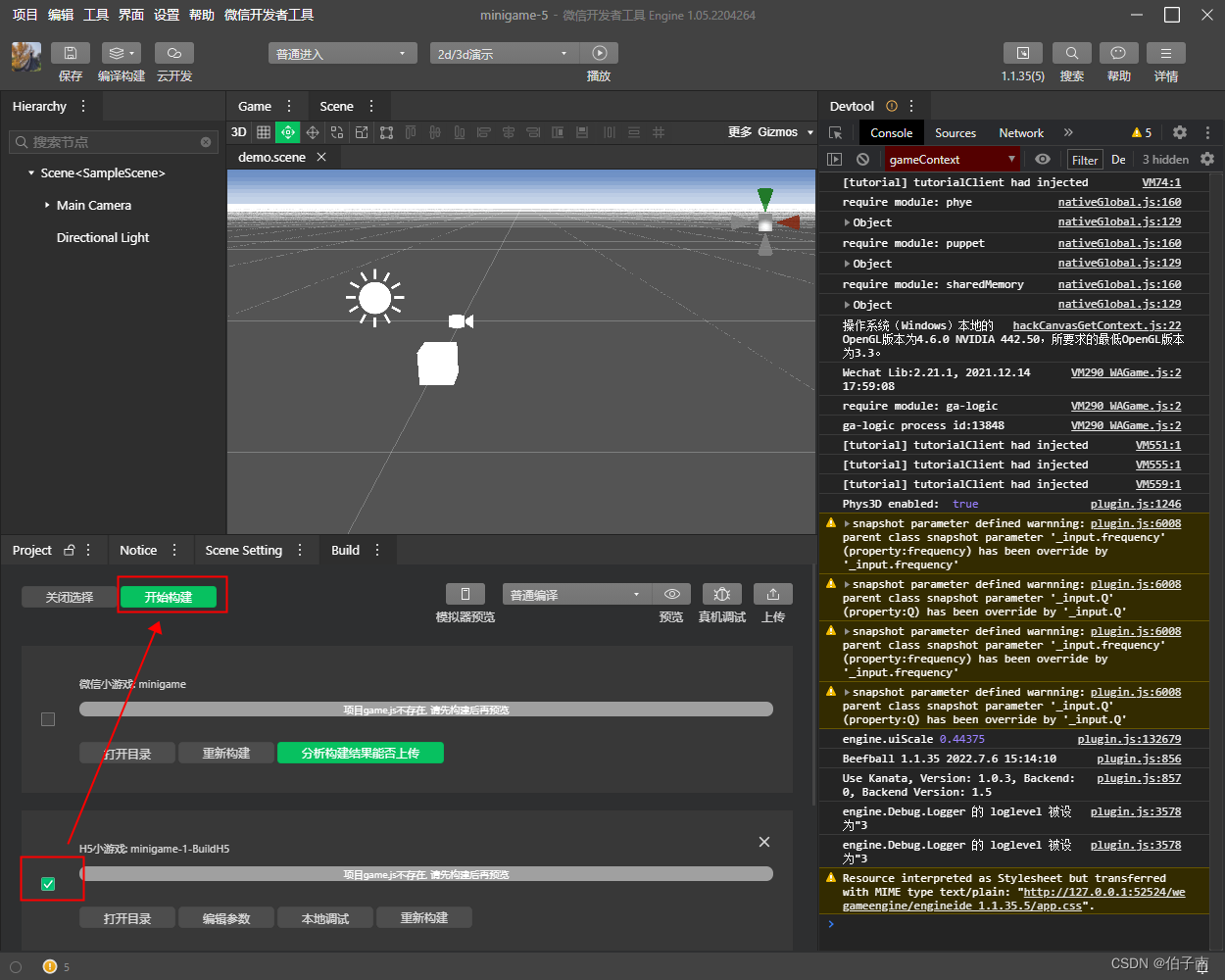Open the 编译构建 build icon
This screenshot has height=980, width=1225.
[122, 53]
